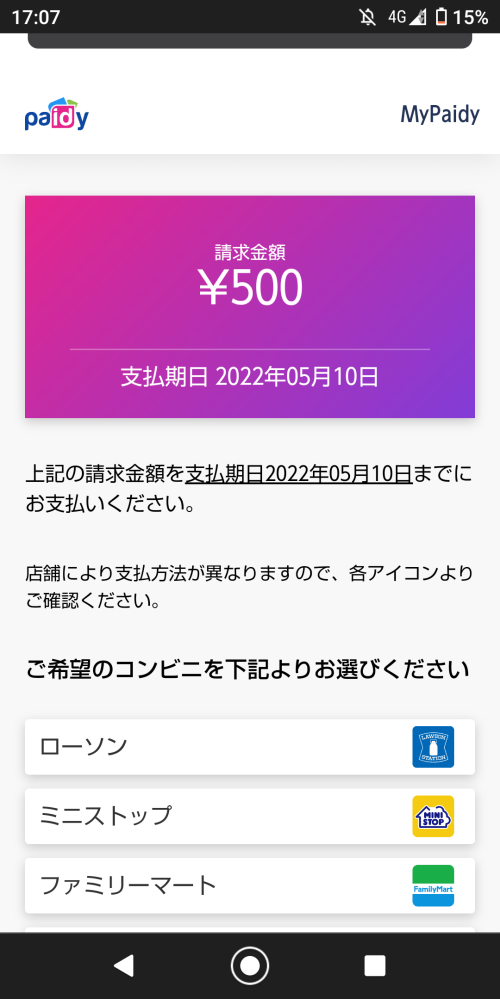Tap the 支払期日 date in gradient card
Viewport: 500px width, 999px height.
pos(250,377)
